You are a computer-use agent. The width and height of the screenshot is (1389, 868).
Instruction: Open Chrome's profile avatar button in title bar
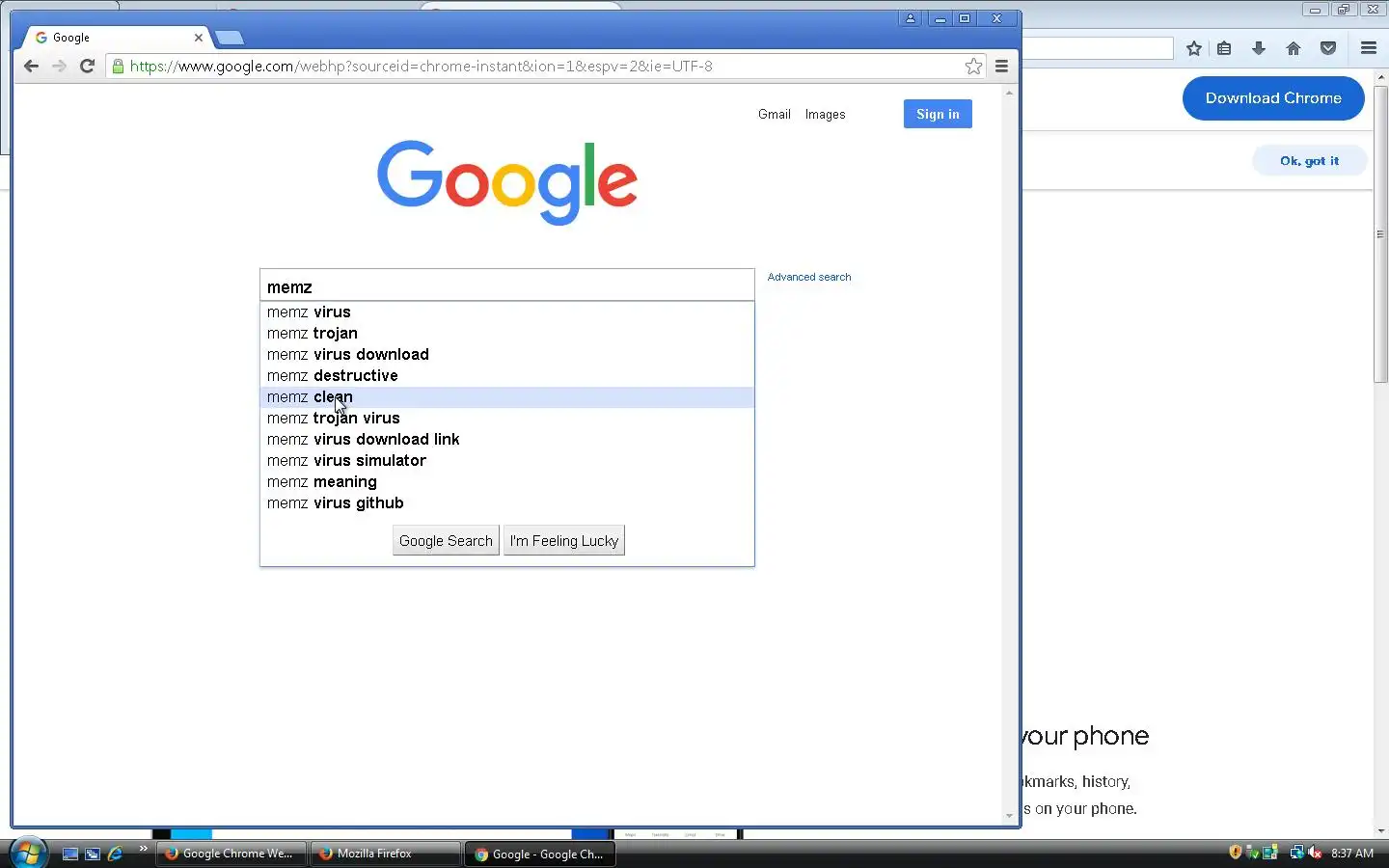[910, 18]
